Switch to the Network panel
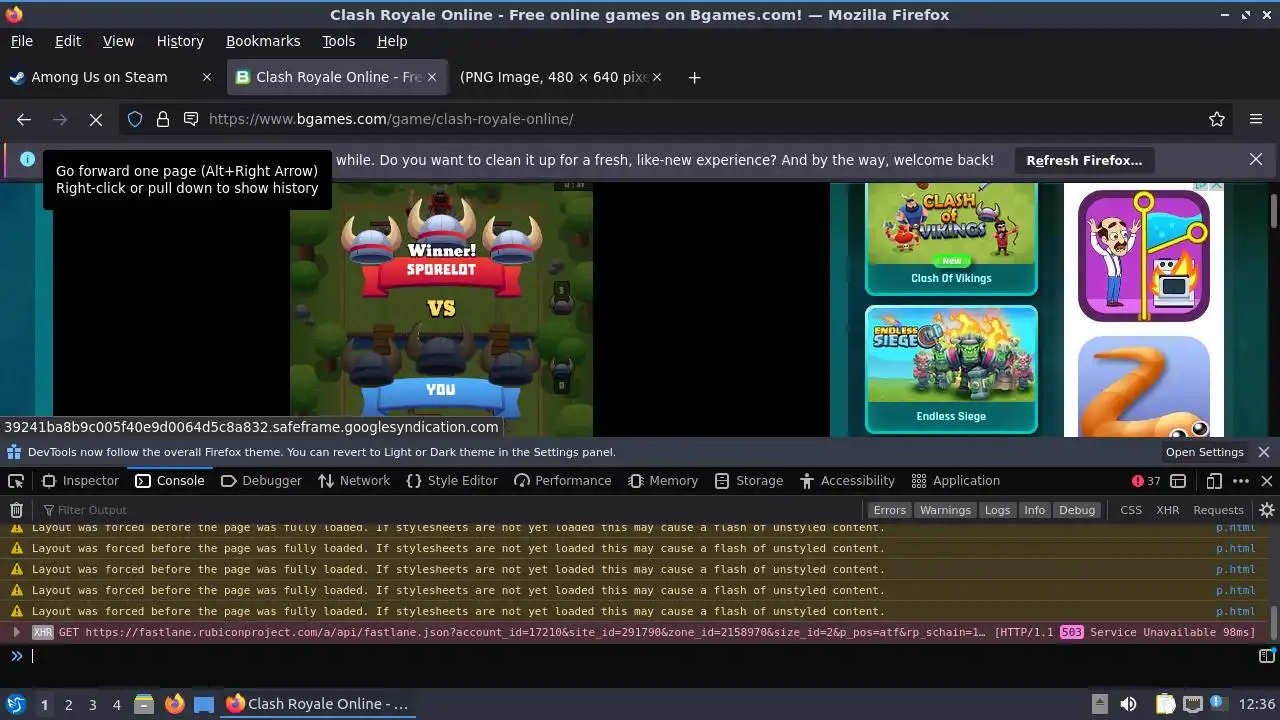The height and width of the screenshot is (720, 1280). [x=353, y=481]
